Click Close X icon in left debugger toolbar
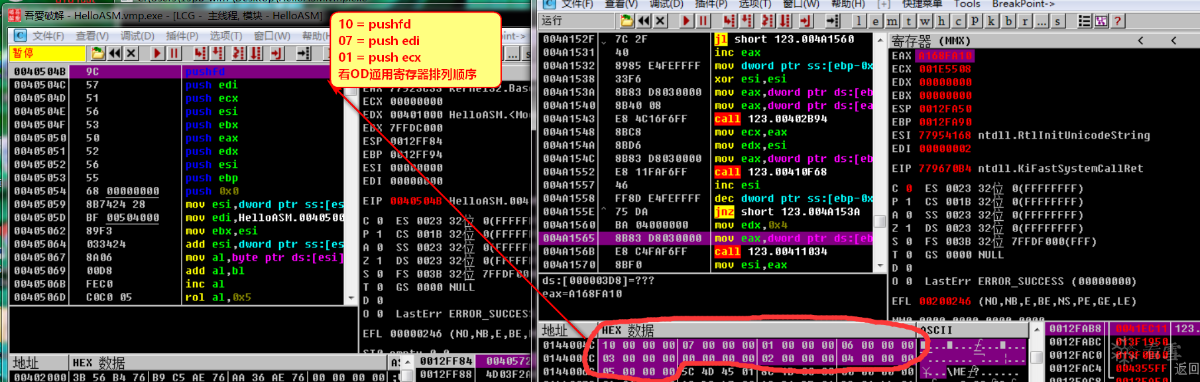Viewport: 1200px width, 382px height. click(131, 53)
